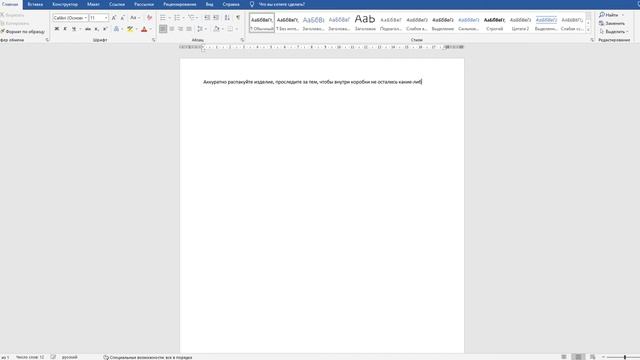
Task: Apply the Цитата 2 style
Action: coord(520,22)
